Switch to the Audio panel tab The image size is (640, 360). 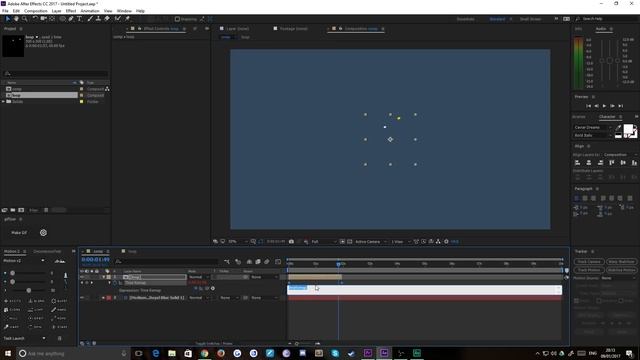(x=601, y=29)
